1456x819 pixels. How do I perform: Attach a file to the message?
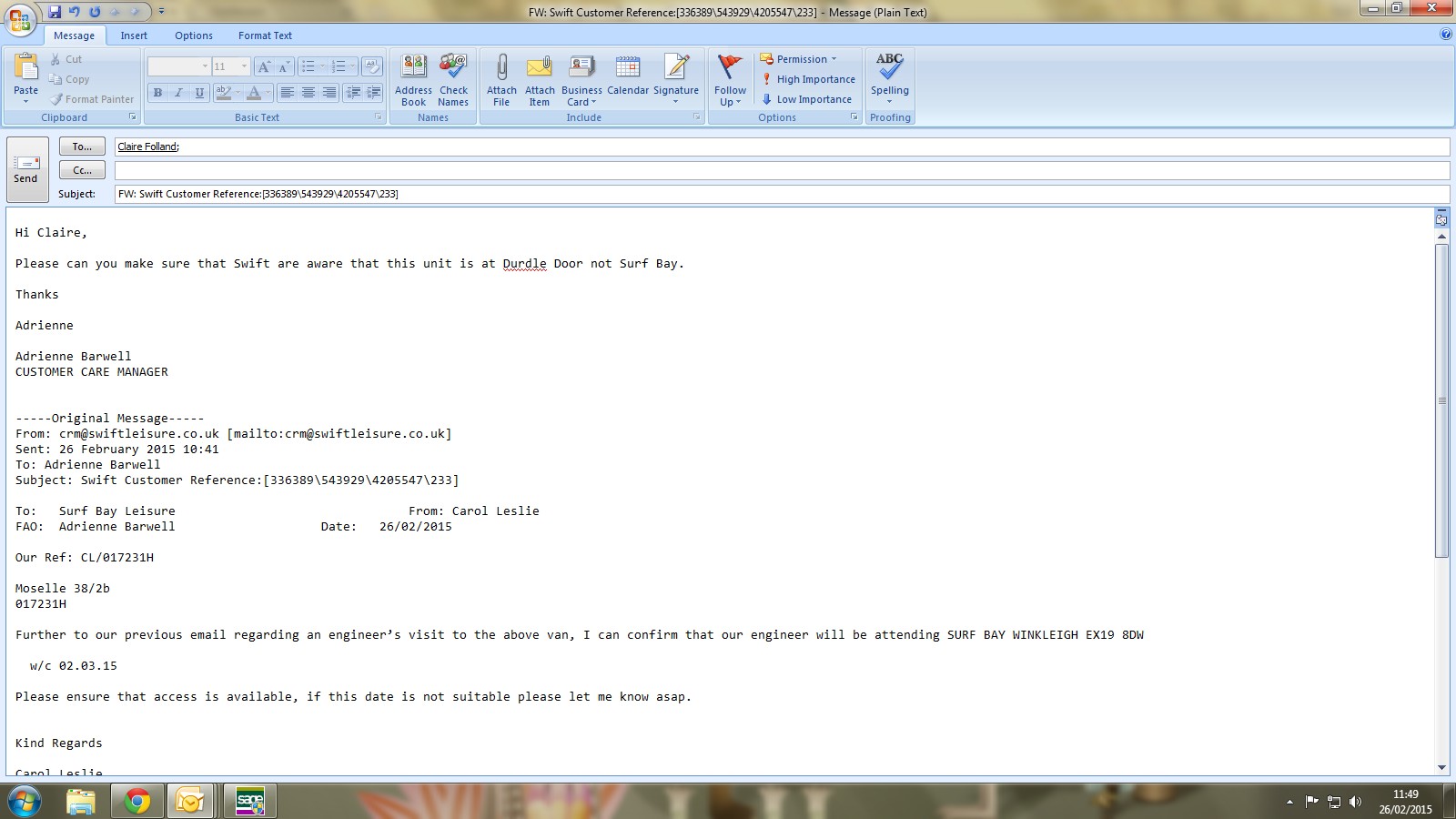(x=501, y=80)
